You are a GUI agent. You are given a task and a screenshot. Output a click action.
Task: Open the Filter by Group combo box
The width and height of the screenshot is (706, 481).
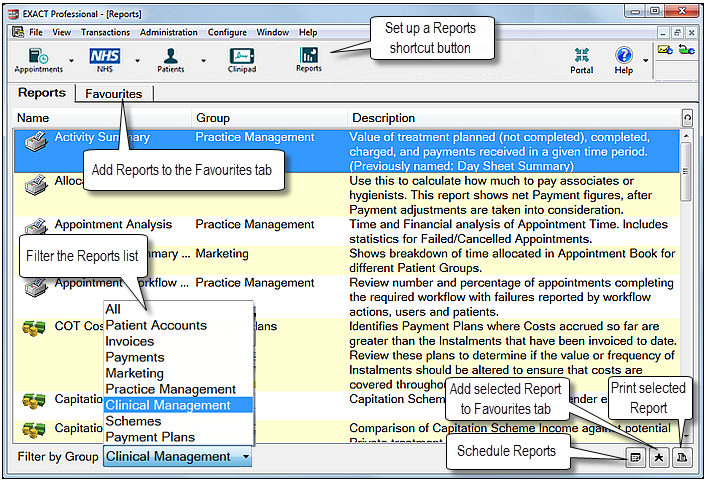coord(177,457)
